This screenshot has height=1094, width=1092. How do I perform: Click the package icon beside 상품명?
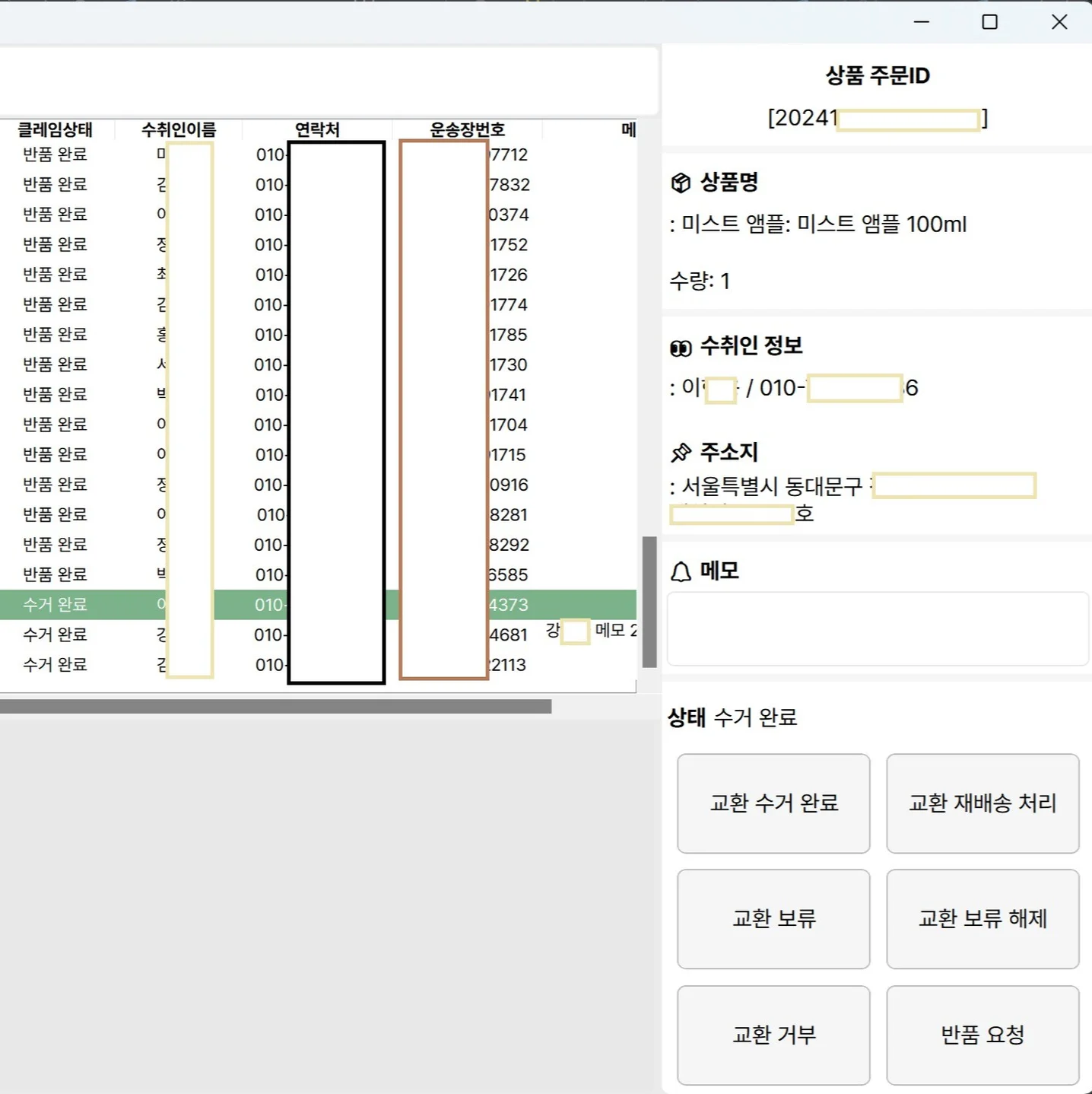681,182
